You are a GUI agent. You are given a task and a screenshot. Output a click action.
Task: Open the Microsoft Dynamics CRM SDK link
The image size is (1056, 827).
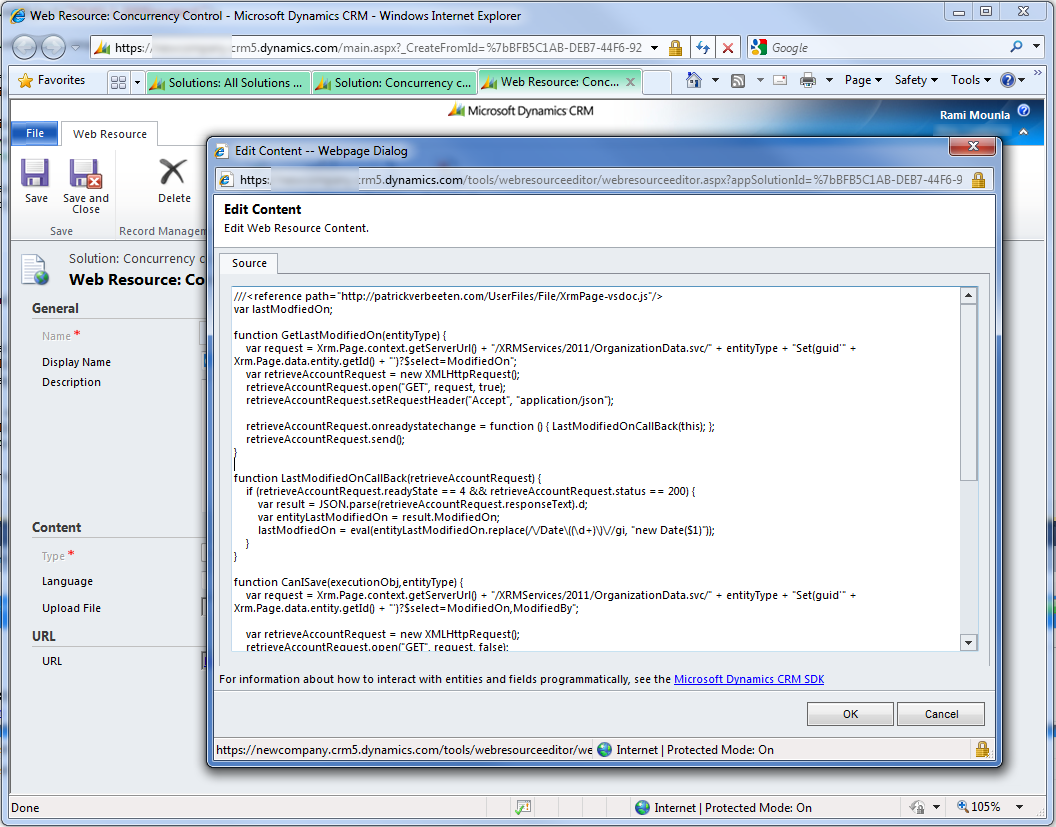coord(749,679)
